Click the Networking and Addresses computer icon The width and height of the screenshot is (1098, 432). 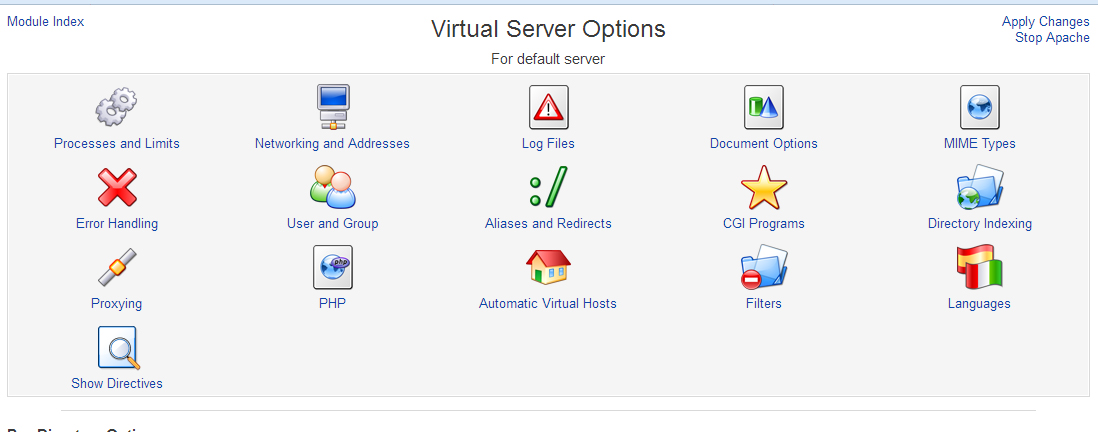[332, 107]
